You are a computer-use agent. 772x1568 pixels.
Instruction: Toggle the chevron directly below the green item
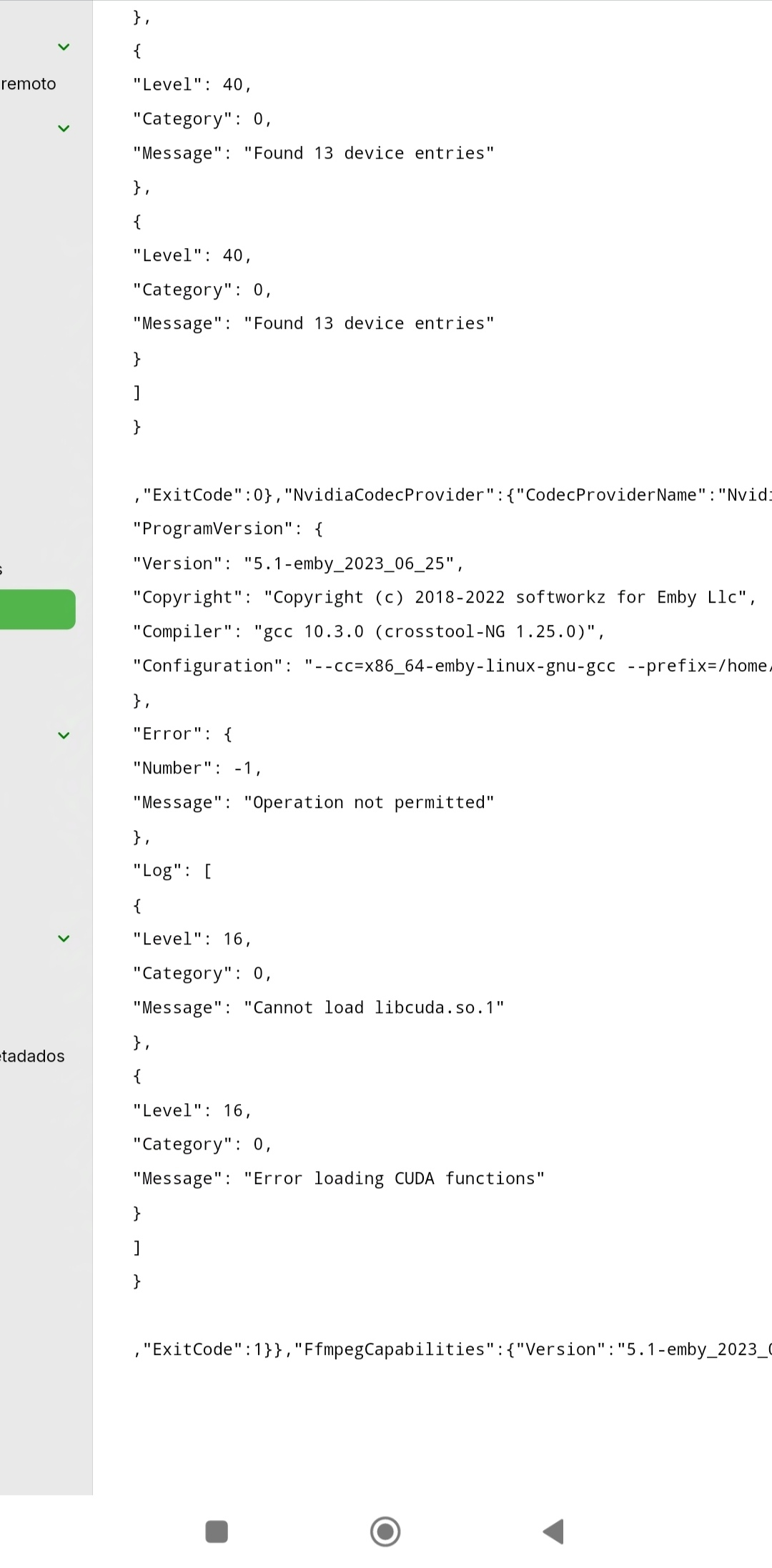64,735
